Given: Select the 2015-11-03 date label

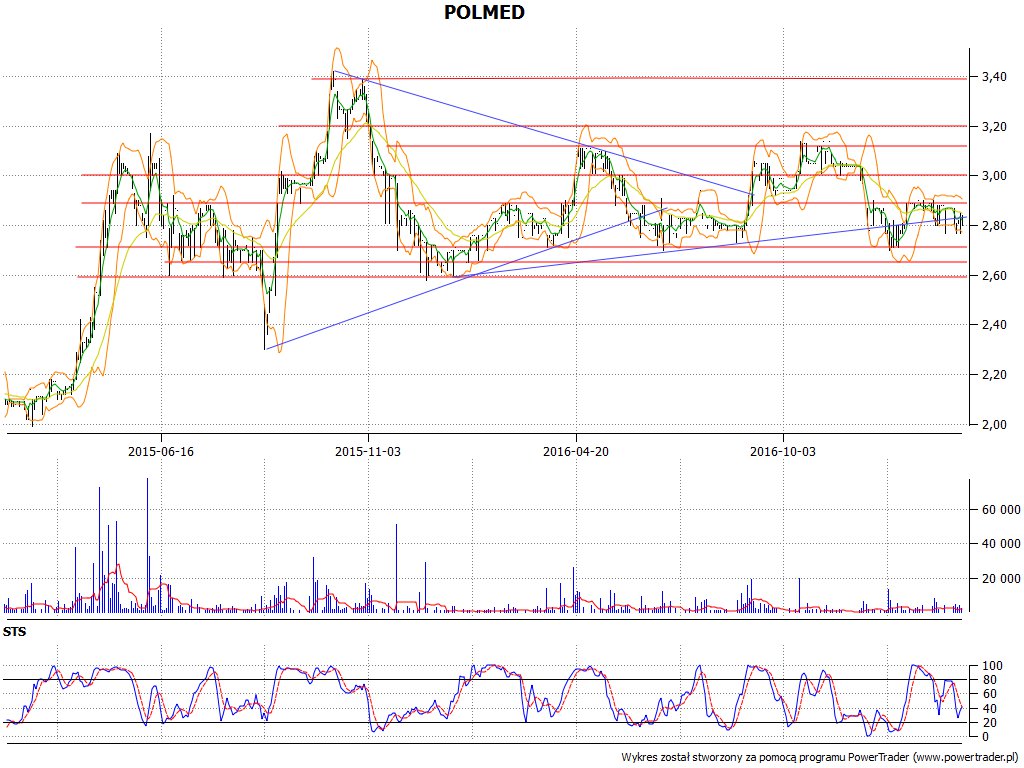Looking at the screenshot, I should click(368, 451).
